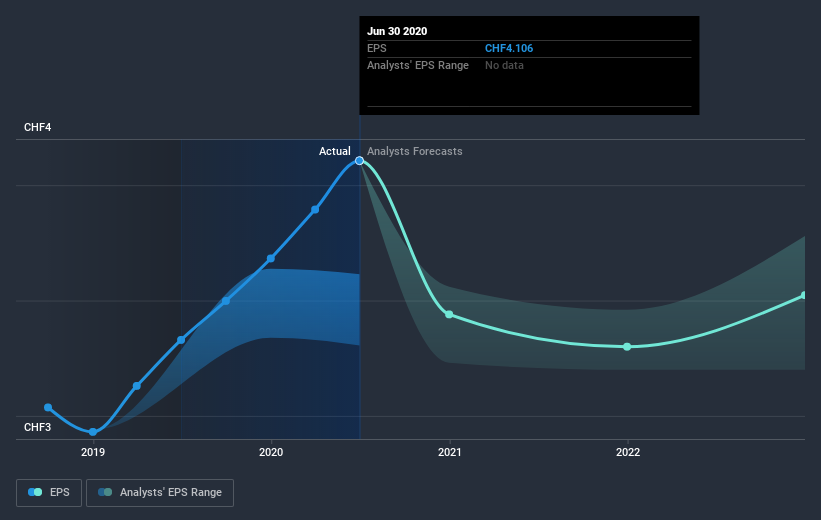The height and width of the screenshot is (520, 821).
Task: Click the 2022 x-axis label
Action: [x=627, y=452]
